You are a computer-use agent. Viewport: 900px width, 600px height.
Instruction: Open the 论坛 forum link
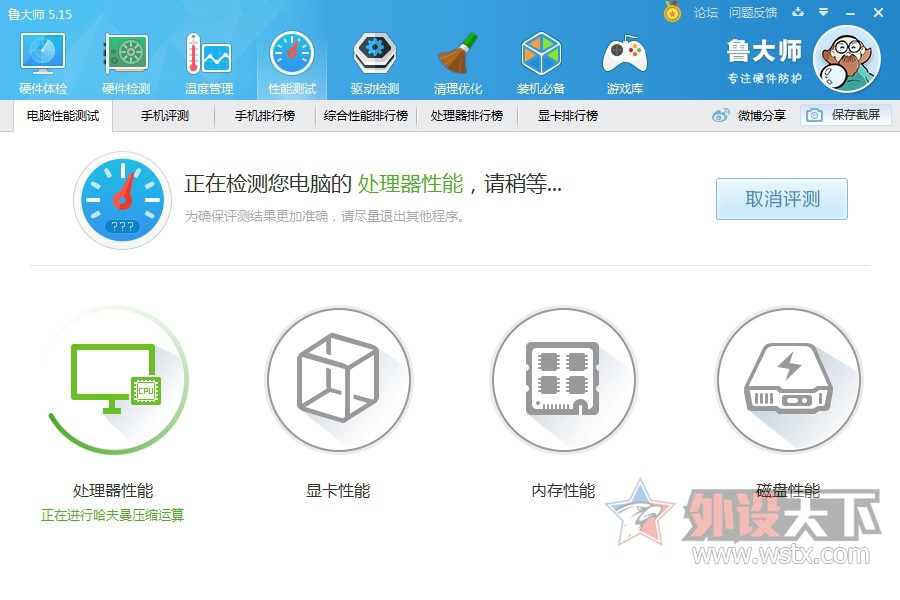(706, 13)
